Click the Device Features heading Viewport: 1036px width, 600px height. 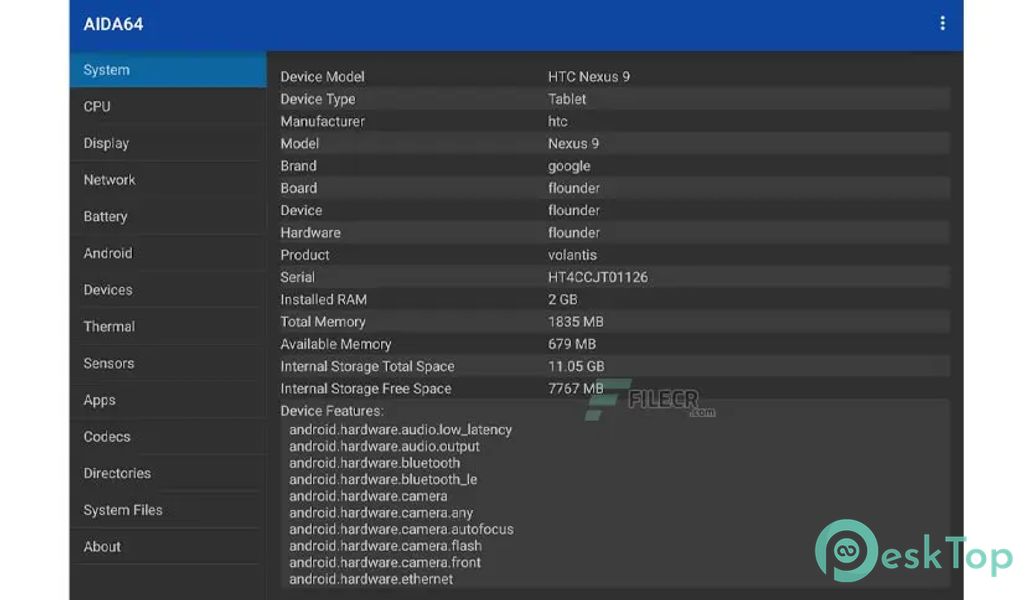332,411
